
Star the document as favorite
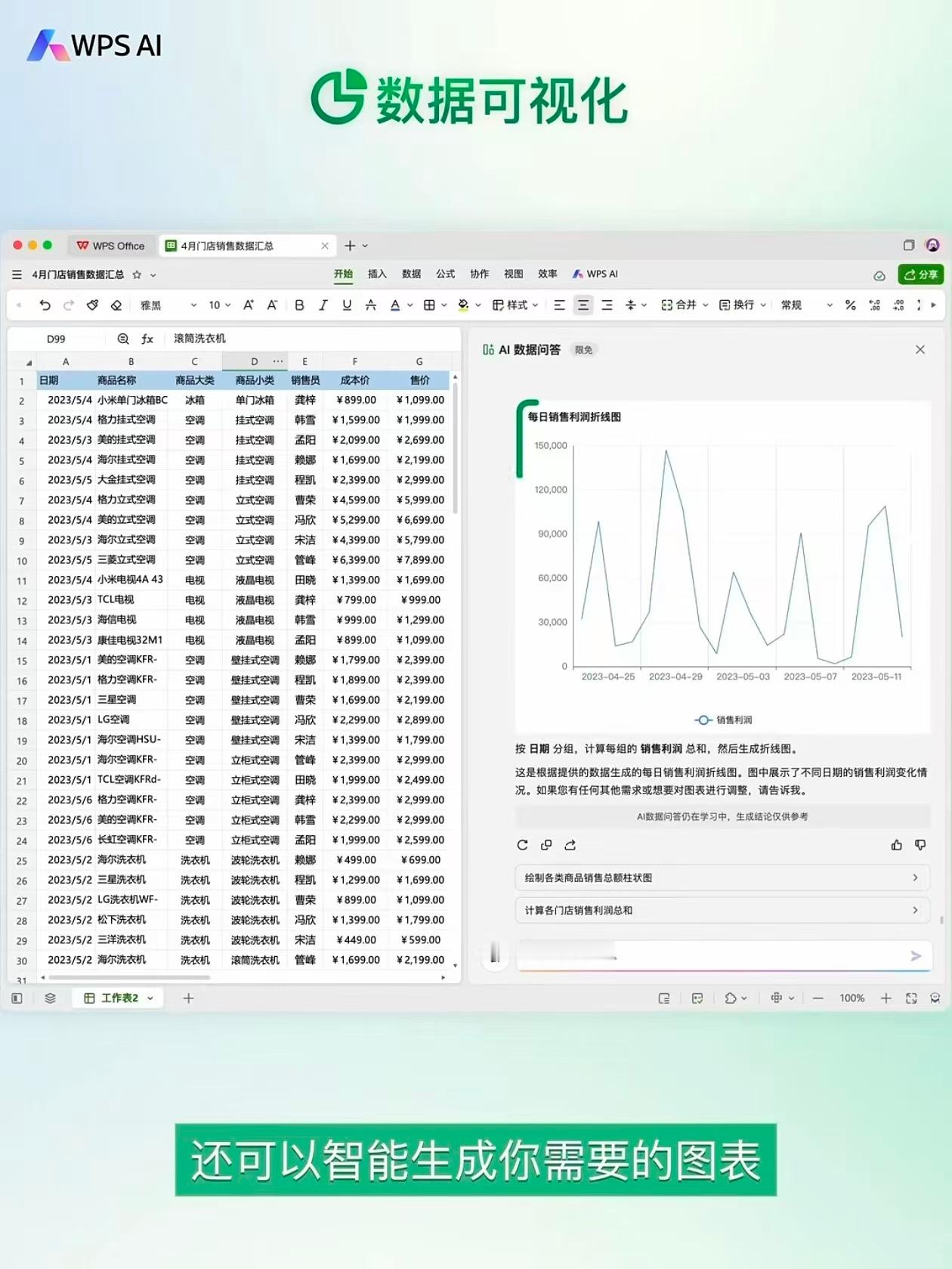click(137, 274)
